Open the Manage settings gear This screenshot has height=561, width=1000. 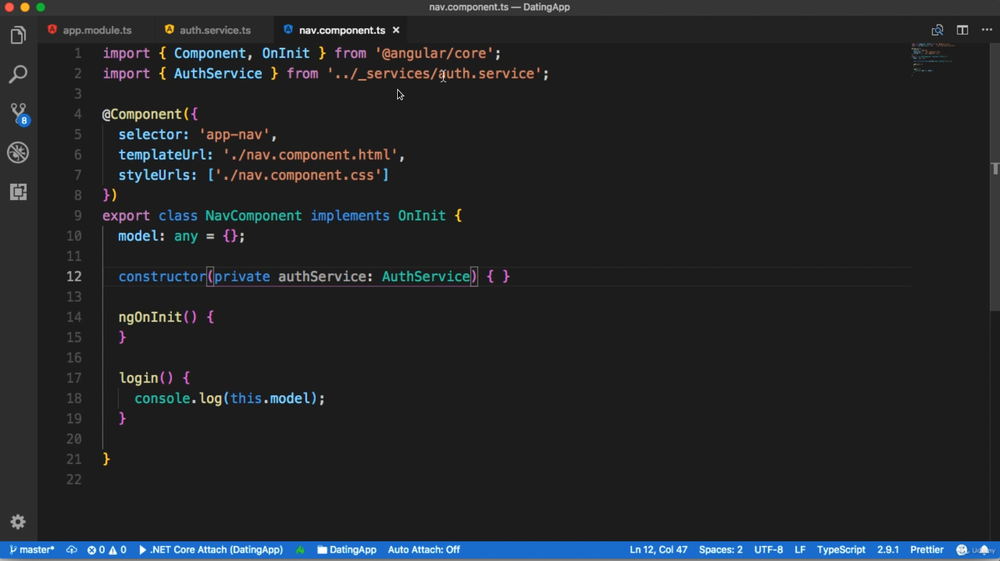[x=18, y=521]
